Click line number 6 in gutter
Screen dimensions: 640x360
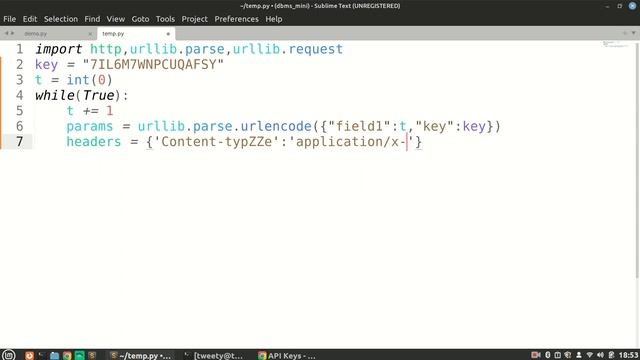pyautogui.click(x=20, y=127)
